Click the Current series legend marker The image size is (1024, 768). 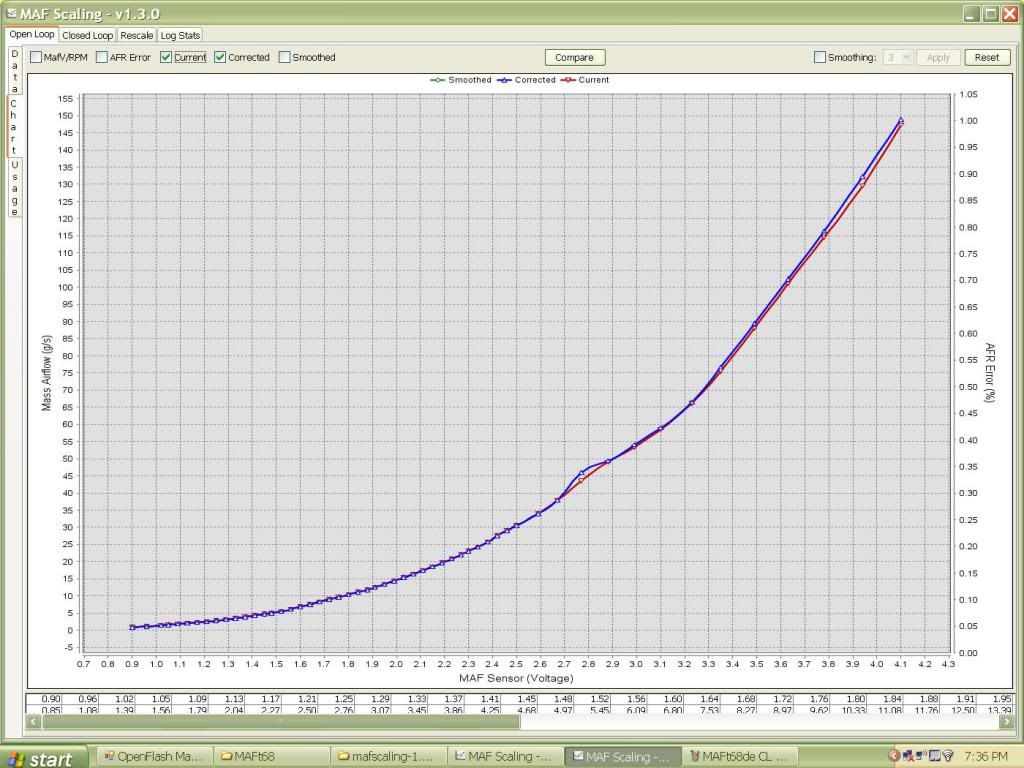(x=568, y=80)
